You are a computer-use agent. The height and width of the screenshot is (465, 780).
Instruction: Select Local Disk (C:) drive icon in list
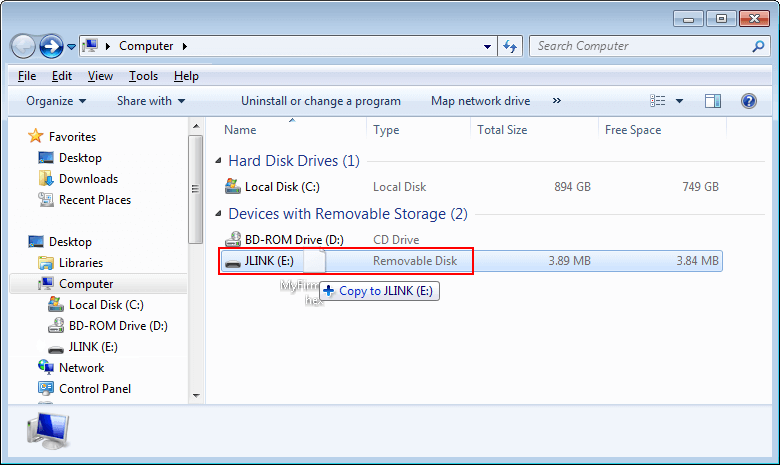click(x=232, y=186)
